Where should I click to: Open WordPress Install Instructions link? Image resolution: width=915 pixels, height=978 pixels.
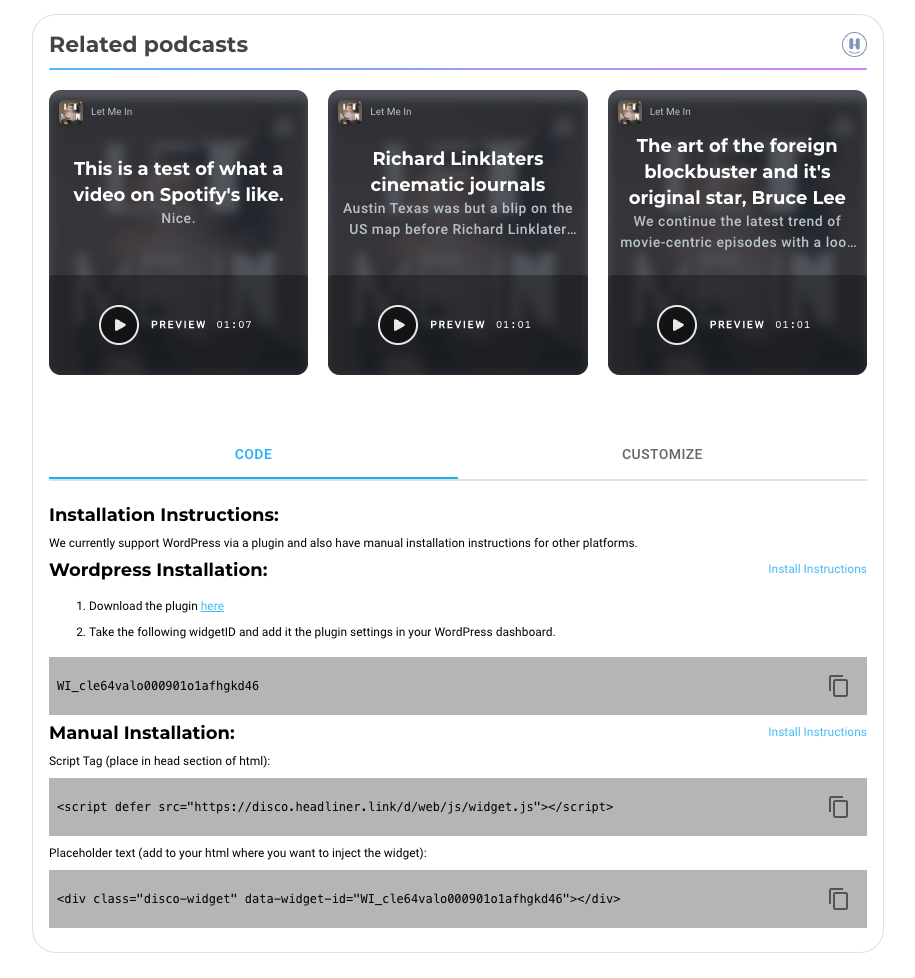pos(817,569)
